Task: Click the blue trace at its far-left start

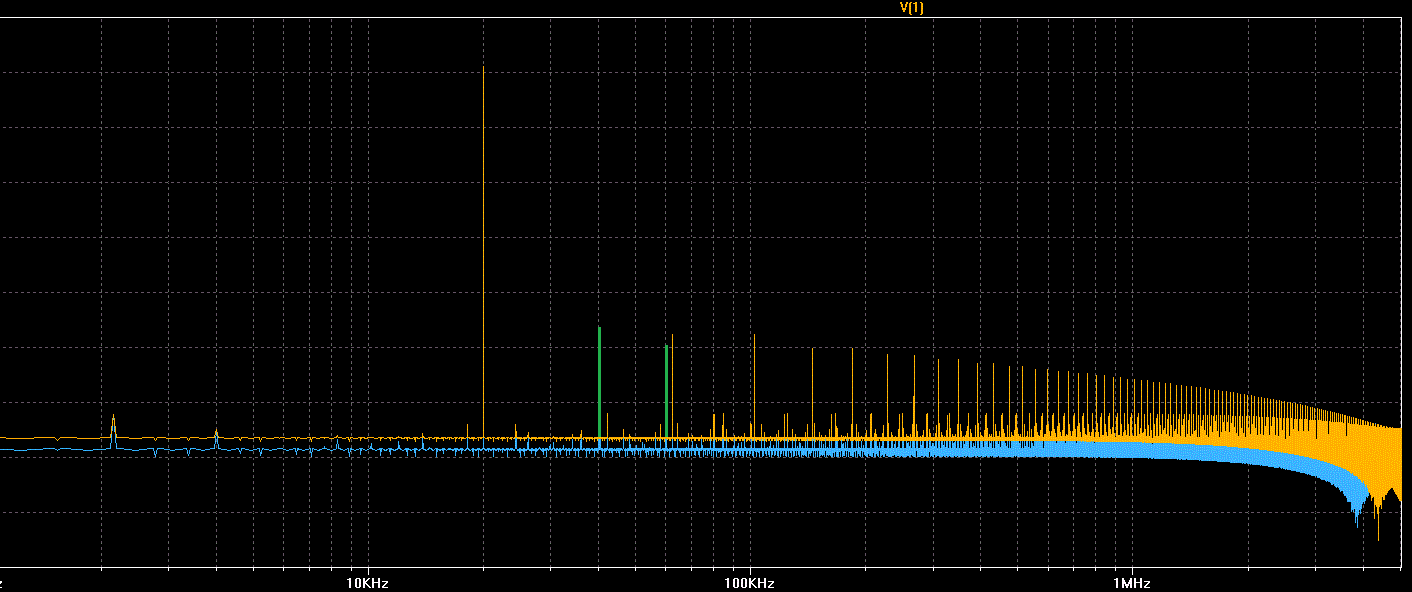Action: pyautogui.click(x=4, y=450)
